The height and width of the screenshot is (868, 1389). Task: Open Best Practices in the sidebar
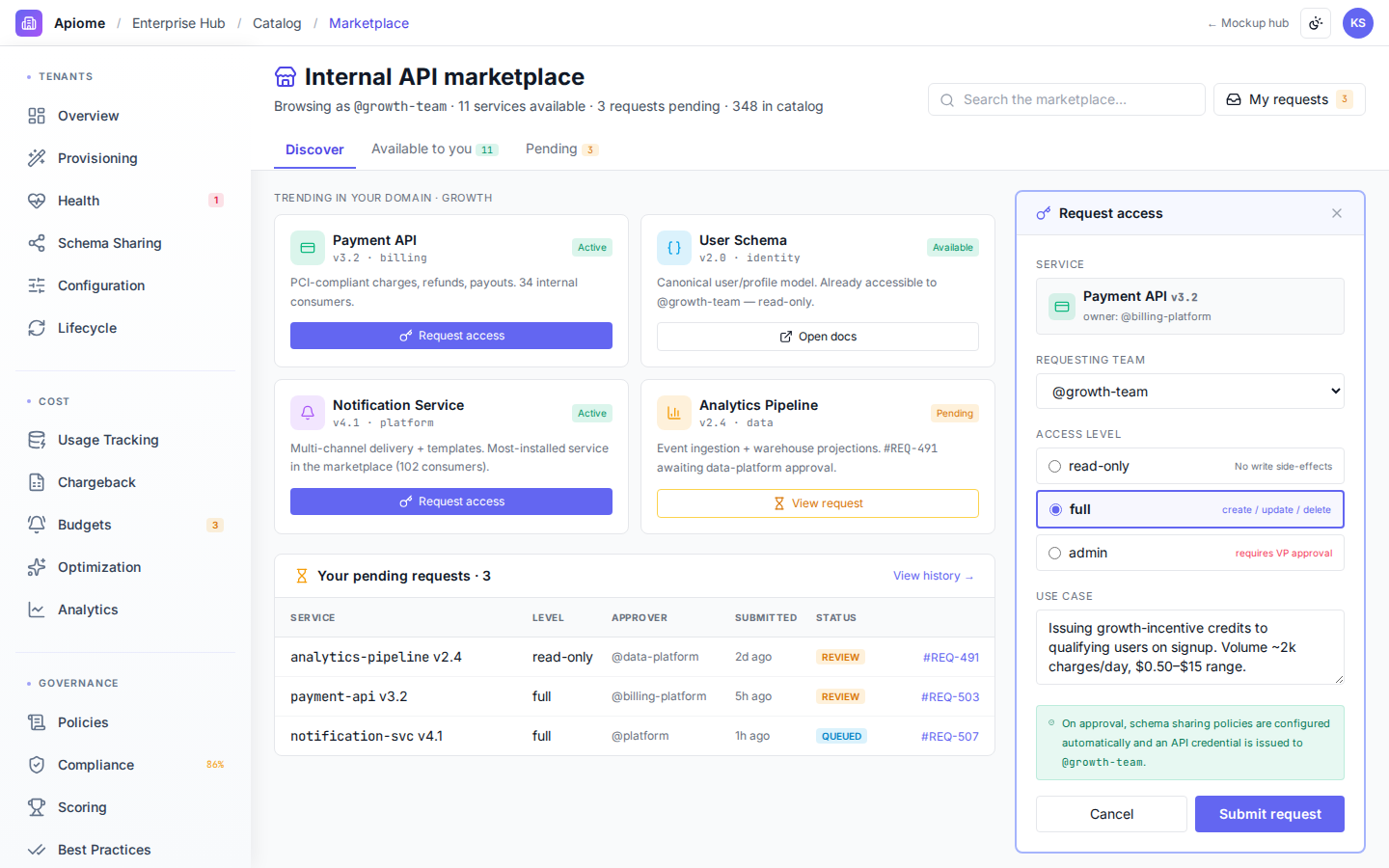tap(125, 850)
